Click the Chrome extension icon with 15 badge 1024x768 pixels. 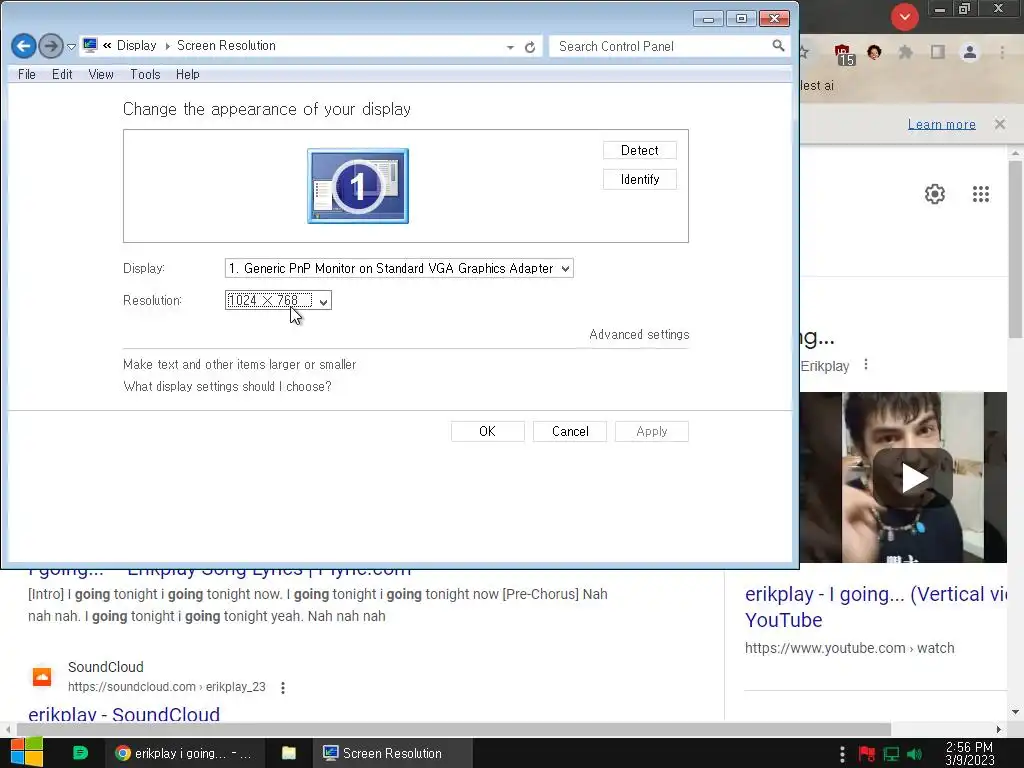click(844, 54)
